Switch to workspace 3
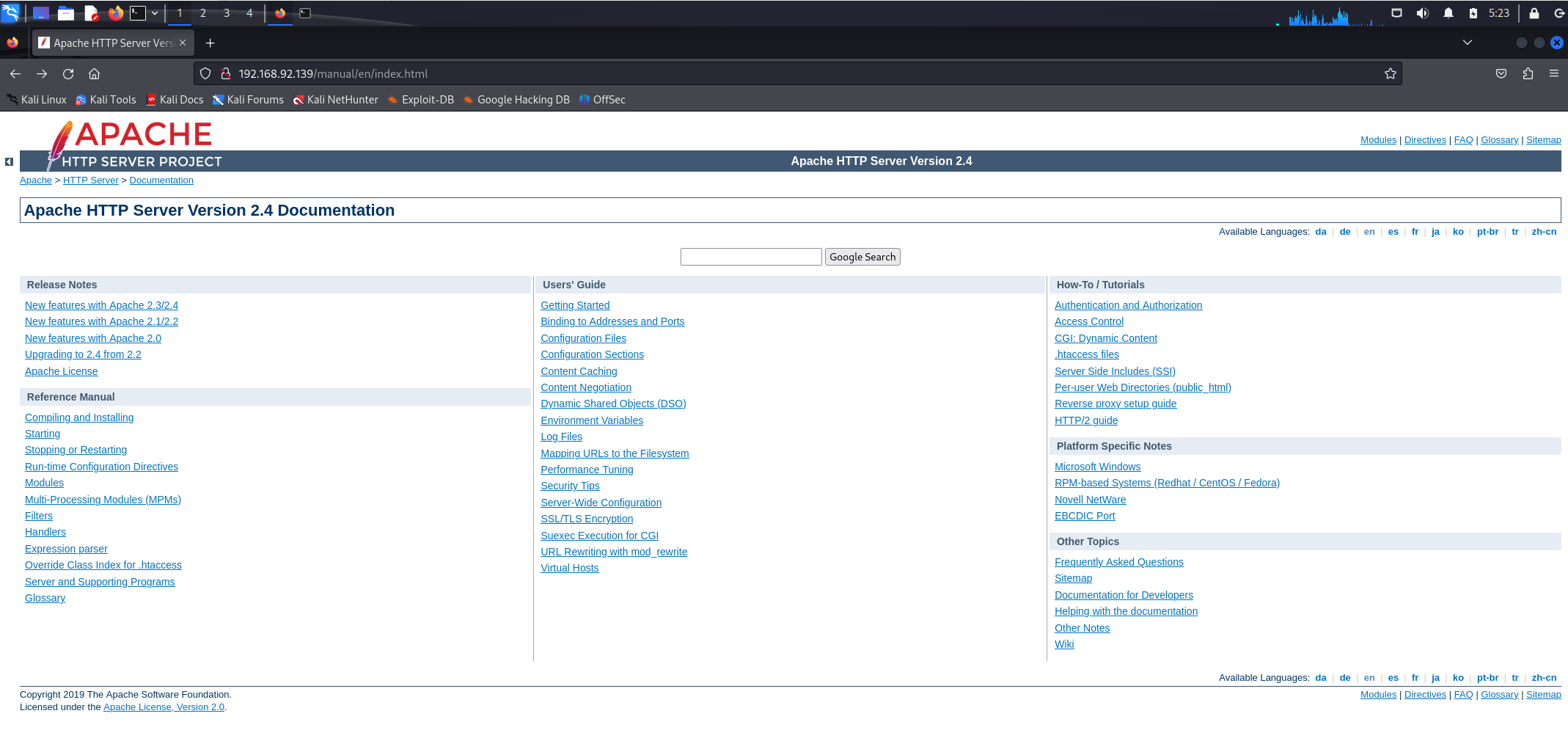Image resolution: width=1568 pixels, height=752 pixels. (227, 13)
